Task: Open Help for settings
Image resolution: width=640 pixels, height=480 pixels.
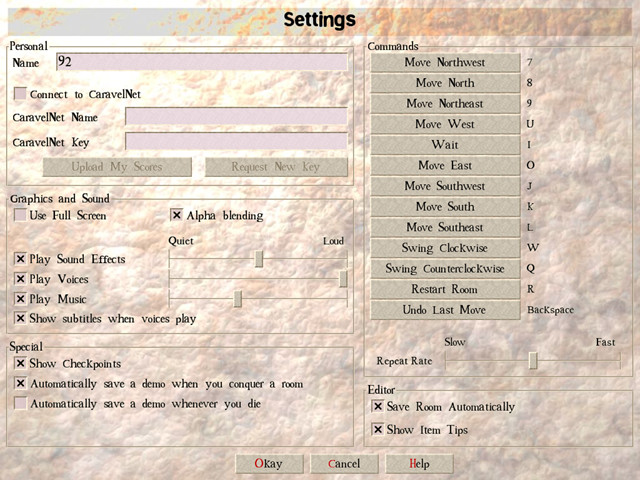Action: 419,464
